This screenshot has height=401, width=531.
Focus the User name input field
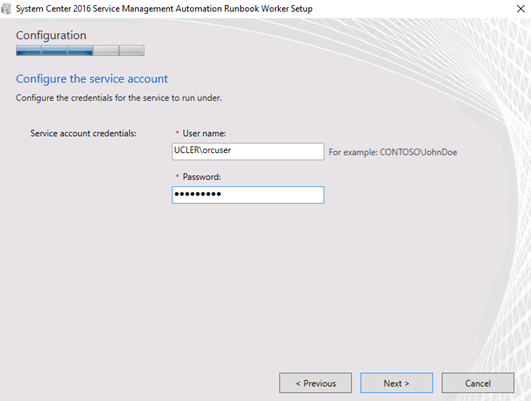coord(248,151)
